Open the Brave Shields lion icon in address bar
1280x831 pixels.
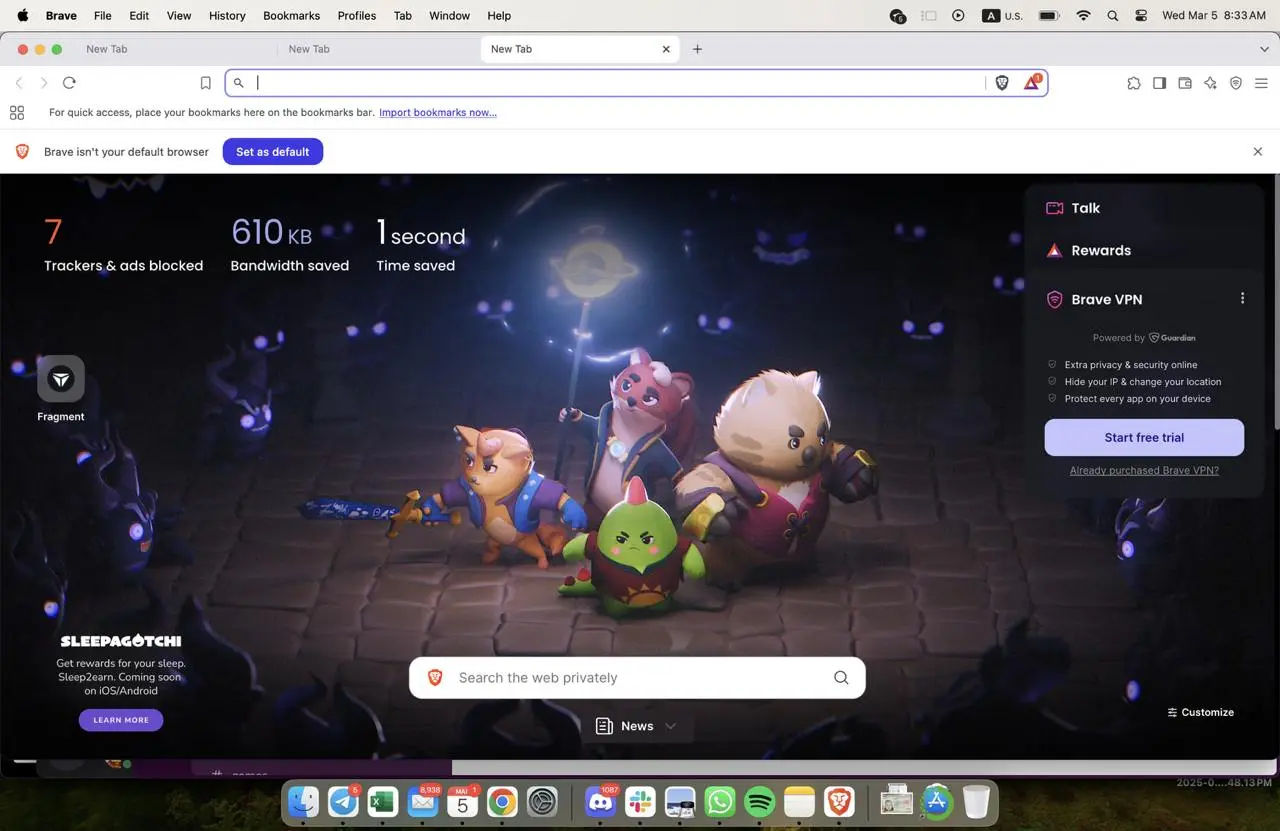coord(1002,83)
